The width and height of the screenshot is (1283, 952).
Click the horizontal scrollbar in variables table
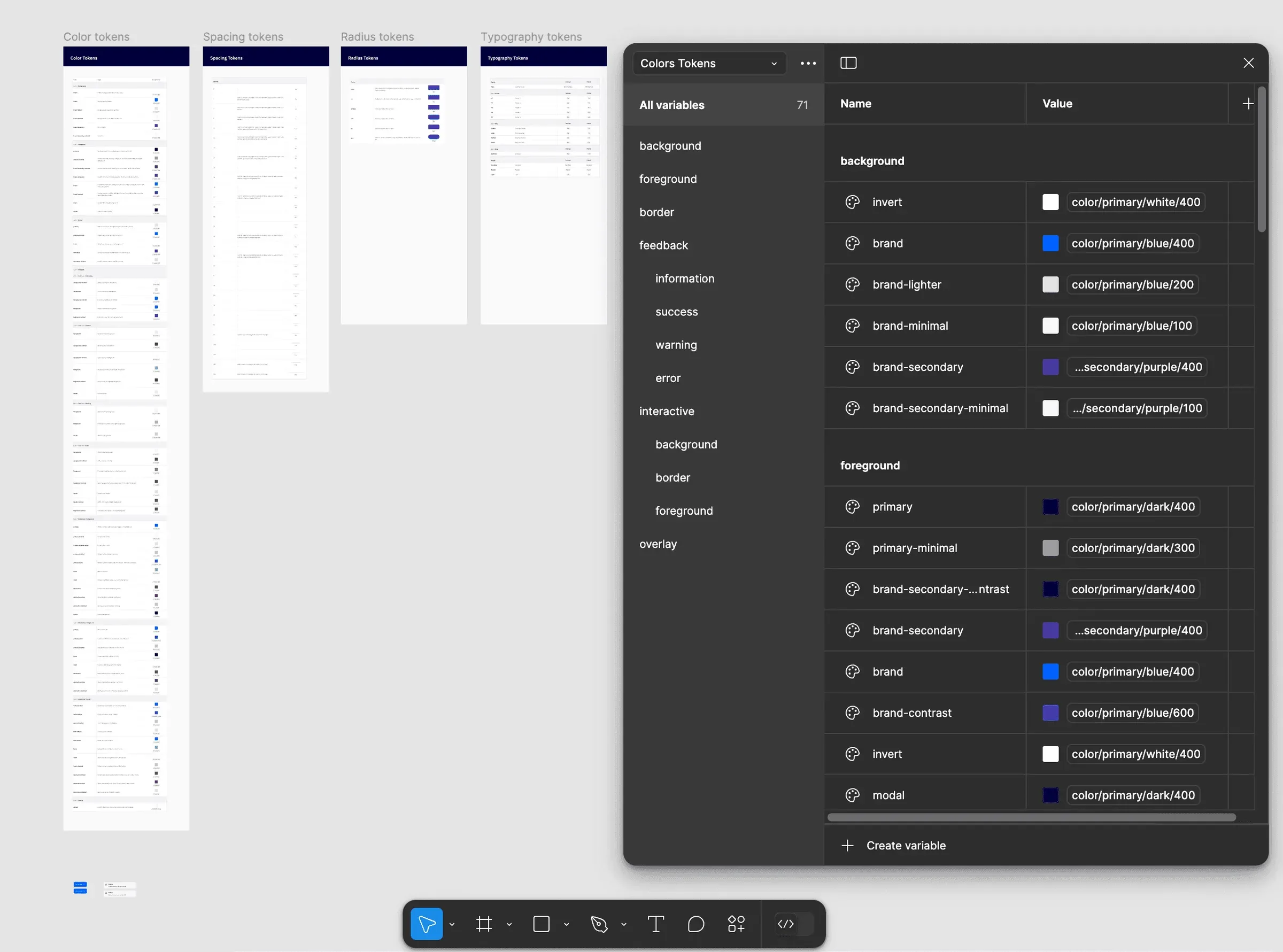[1031, 817]
